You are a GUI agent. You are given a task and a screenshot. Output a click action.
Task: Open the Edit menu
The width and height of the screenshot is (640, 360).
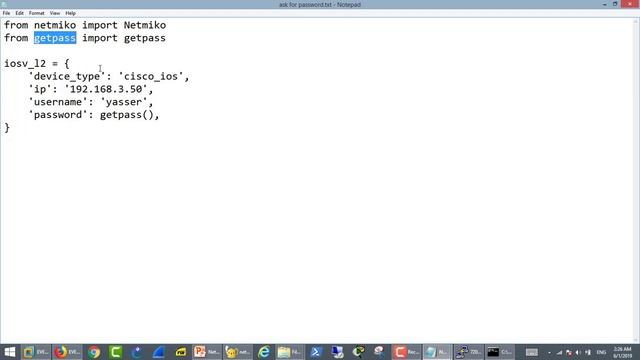[19, 13]
